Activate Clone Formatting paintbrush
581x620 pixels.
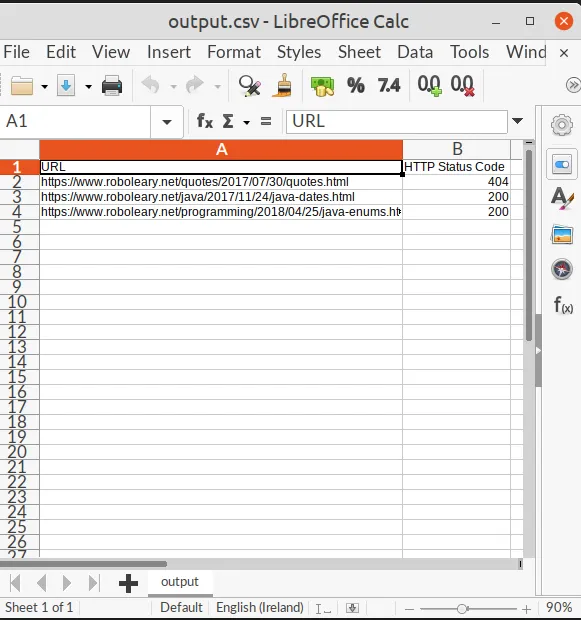click(x=283, y=86)
